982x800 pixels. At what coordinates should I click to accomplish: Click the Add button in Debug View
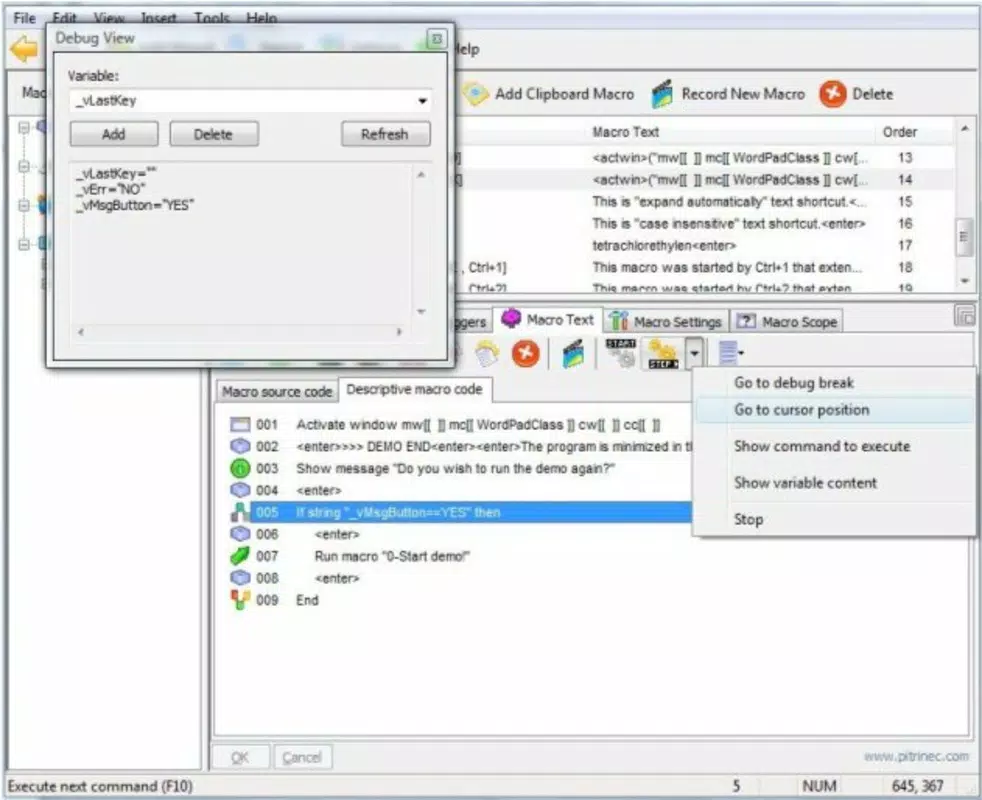[113, 134]
